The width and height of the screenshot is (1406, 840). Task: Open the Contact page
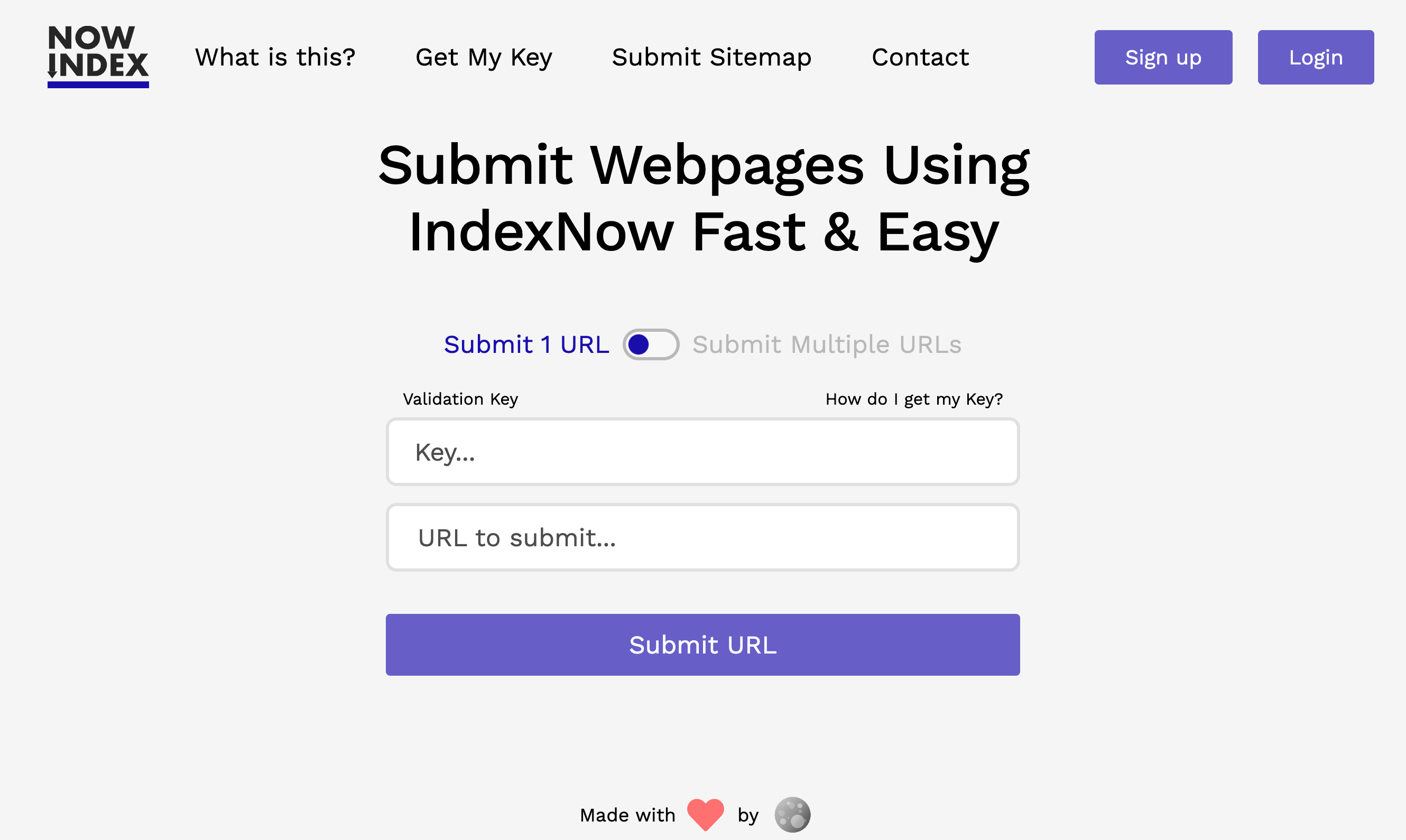920,57
